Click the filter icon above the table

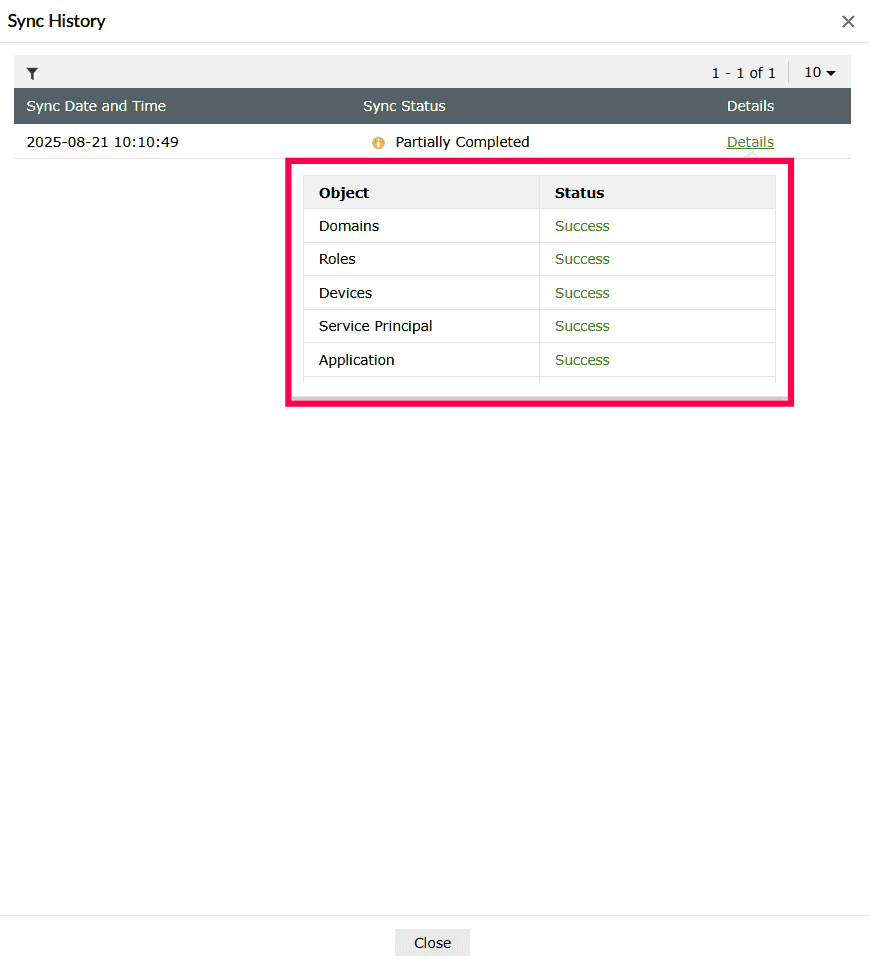click(x=33, y=73)
